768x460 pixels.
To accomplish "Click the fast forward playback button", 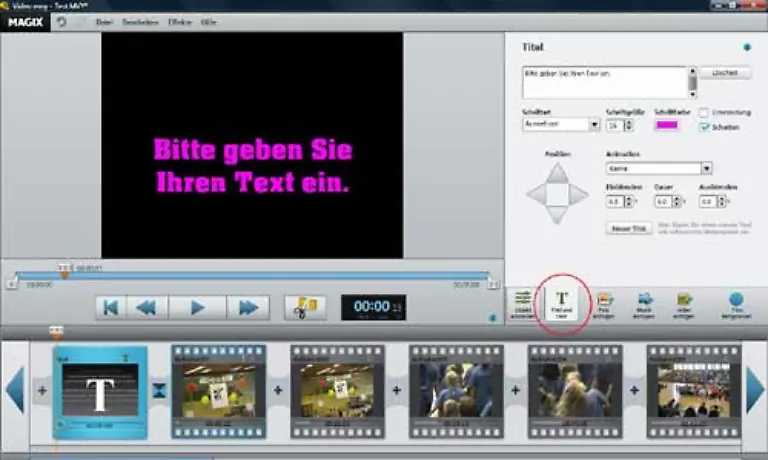I will point(248,308).
